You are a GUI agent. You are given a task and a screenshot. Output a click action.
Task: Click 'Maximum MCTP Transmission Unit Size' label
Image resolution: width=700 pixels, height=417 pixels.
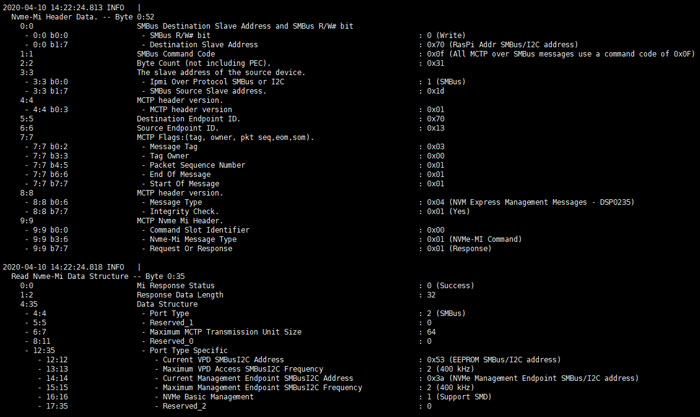tap(225, 332)
